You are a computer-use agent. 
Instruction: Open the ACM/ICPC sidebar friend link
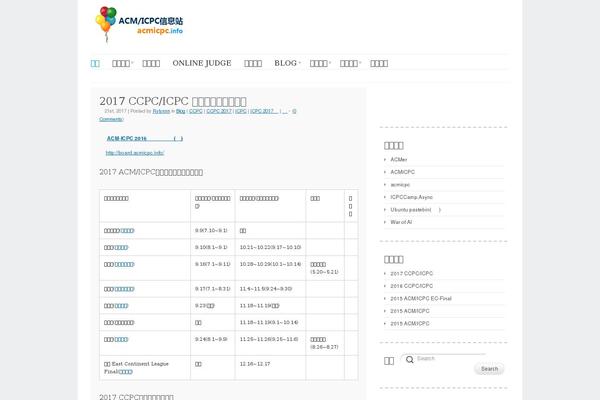tap(403, 172)
